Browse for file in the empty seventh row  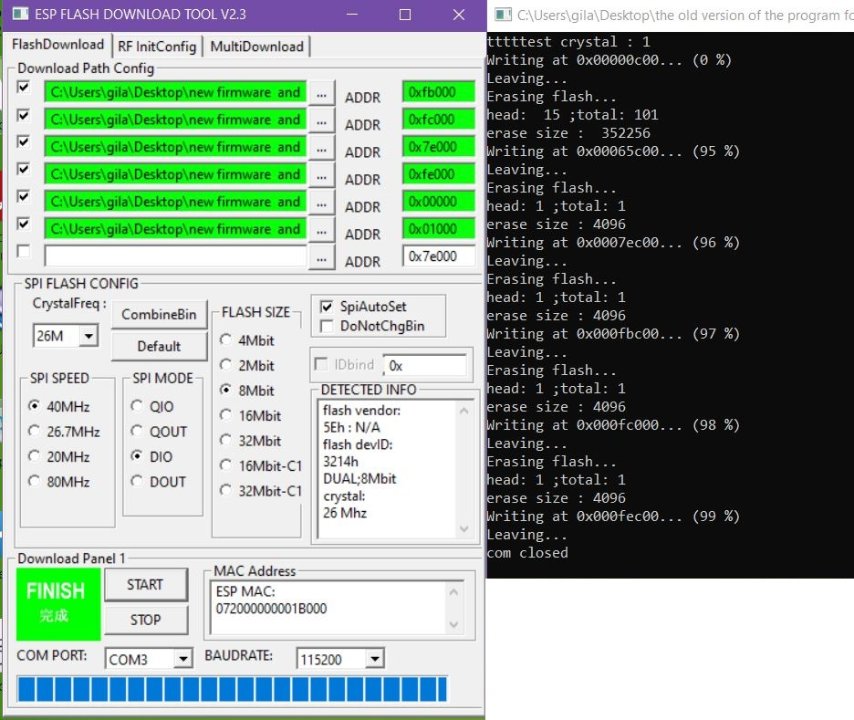pos(321,259)
